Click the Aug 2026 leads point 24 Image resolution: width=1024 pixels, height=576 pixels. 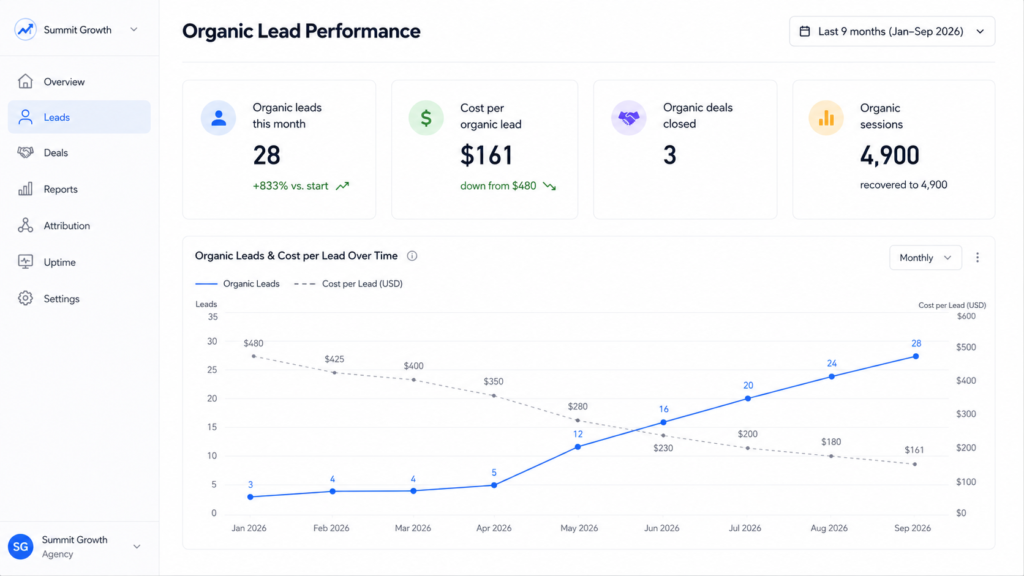tap(831, 377)
